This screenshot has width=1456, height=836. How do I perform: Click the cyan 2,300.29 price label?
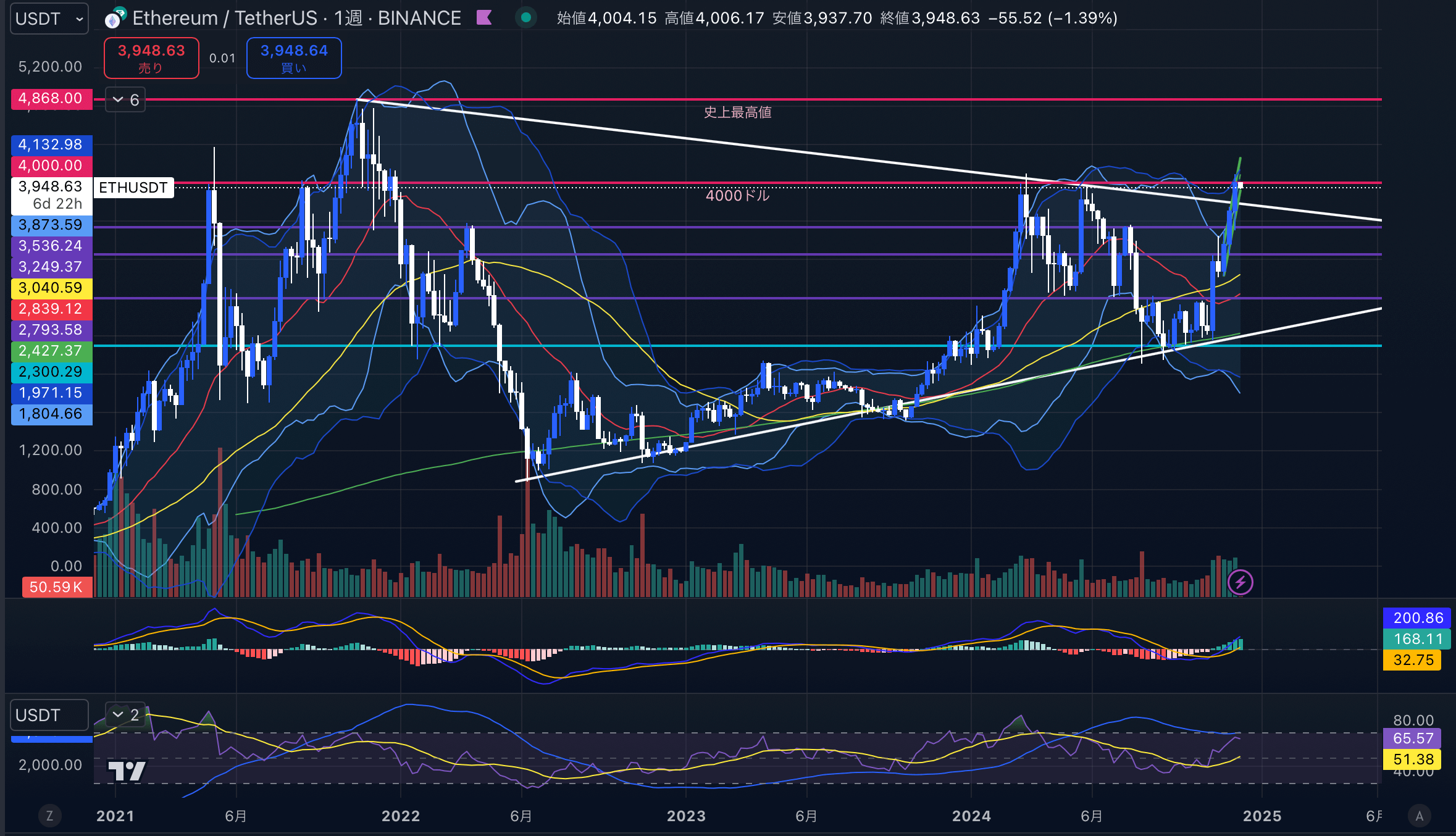(51, 372)
